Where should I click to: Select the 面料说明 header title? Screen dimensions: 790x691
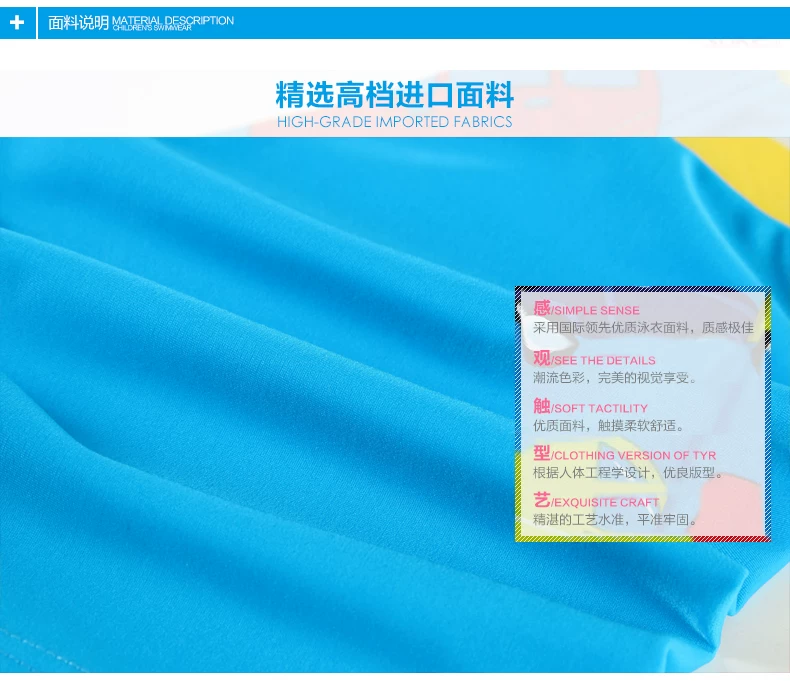click(78, 23)
